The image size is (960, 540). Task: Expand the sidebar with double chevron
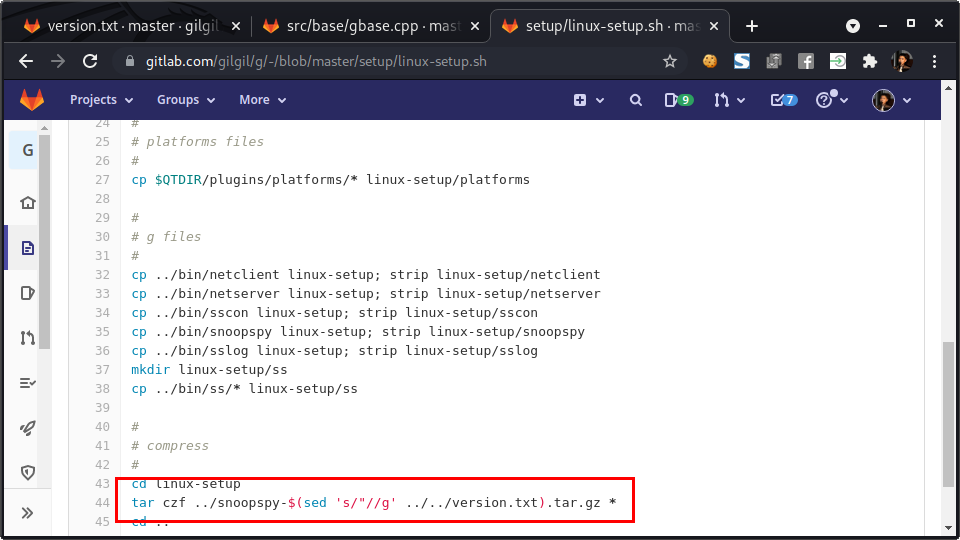[27, 513]
